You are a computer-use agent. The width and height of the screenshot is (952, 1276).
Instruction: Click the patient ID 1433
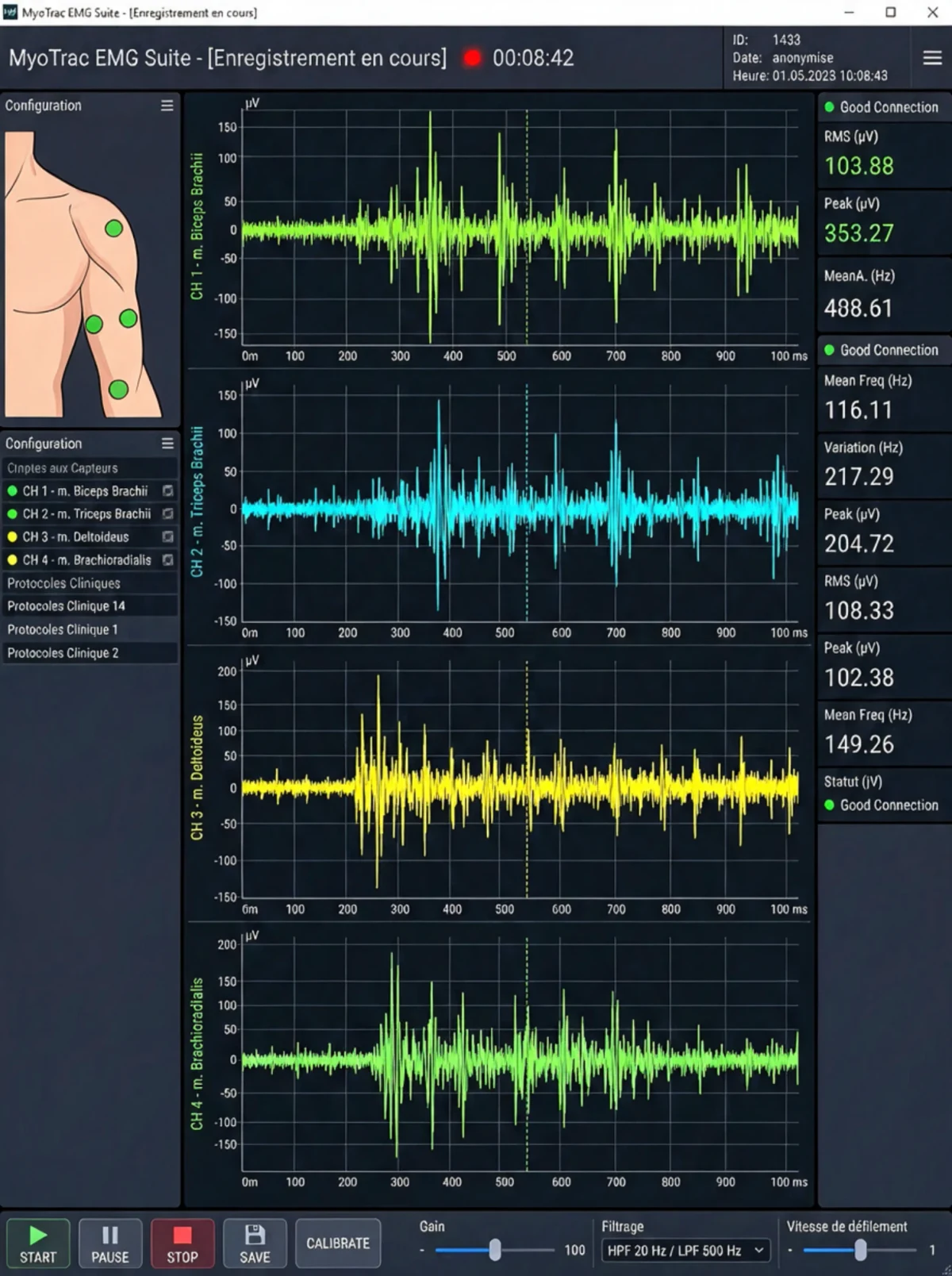click(x=786, y=40)
